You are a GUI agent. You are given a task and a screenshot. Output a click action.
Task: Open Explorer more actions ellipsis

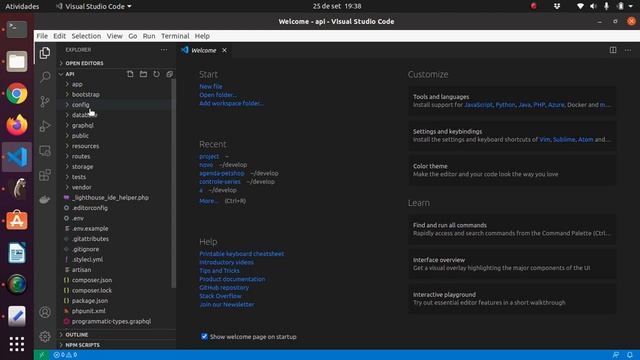(164, 50)
